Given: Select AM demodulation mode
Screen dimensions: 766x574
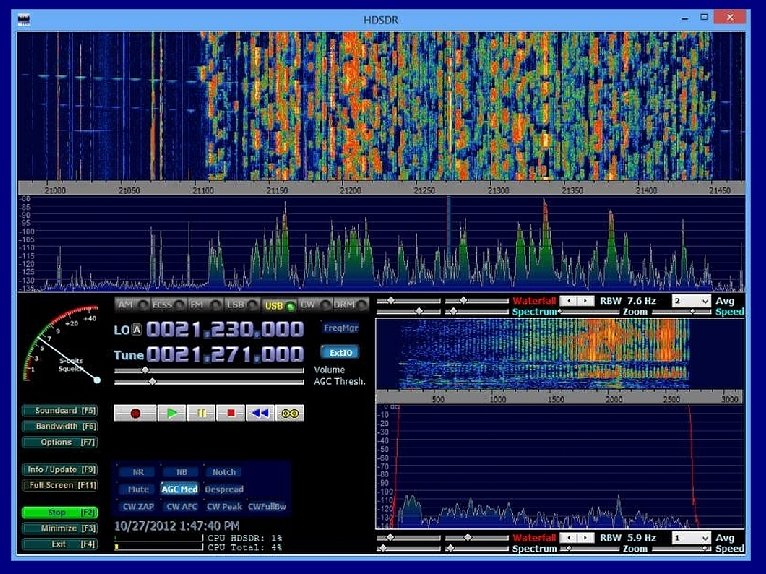Looking at the screenshot, I should point(132,305).
